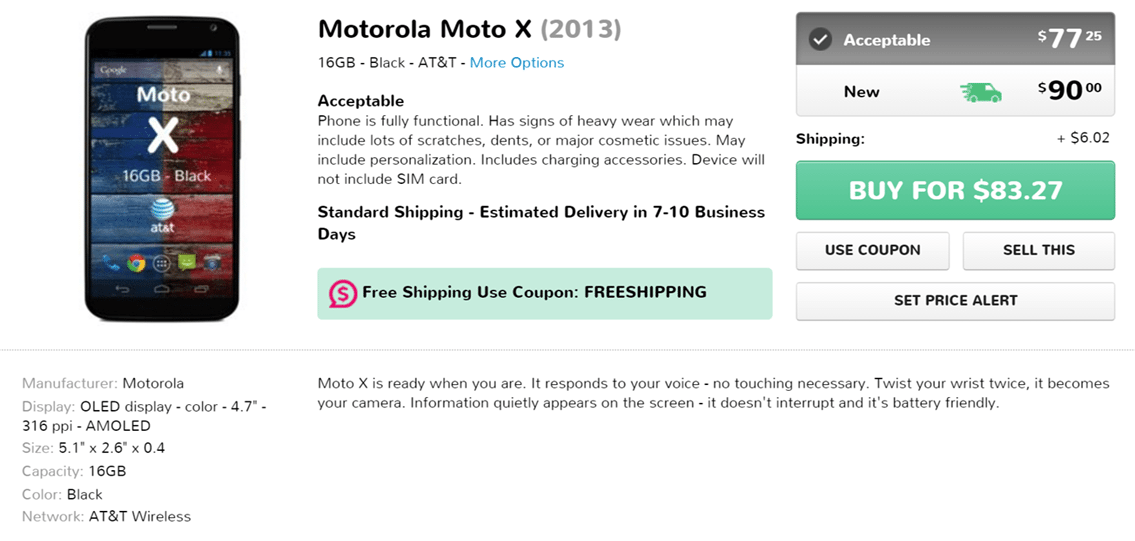Click the checkmark icon beside Acceptable
1135x541 pixels.
coord(821,40)
